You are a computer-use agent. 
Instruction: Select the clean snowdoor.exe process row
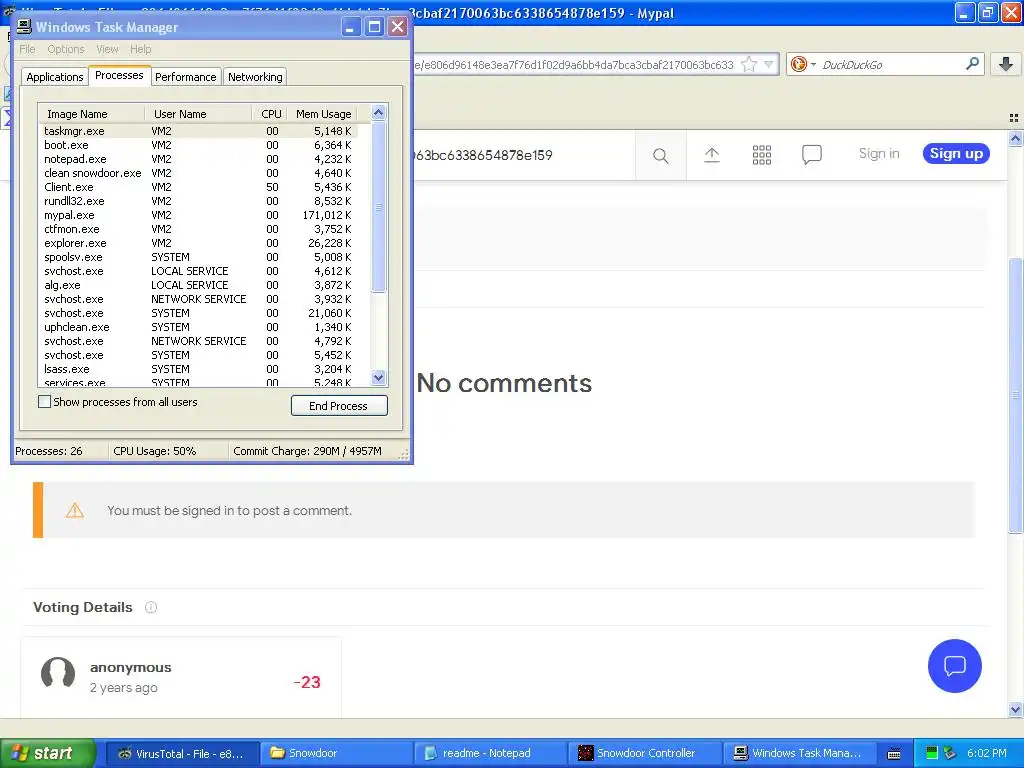click(199, 173)
